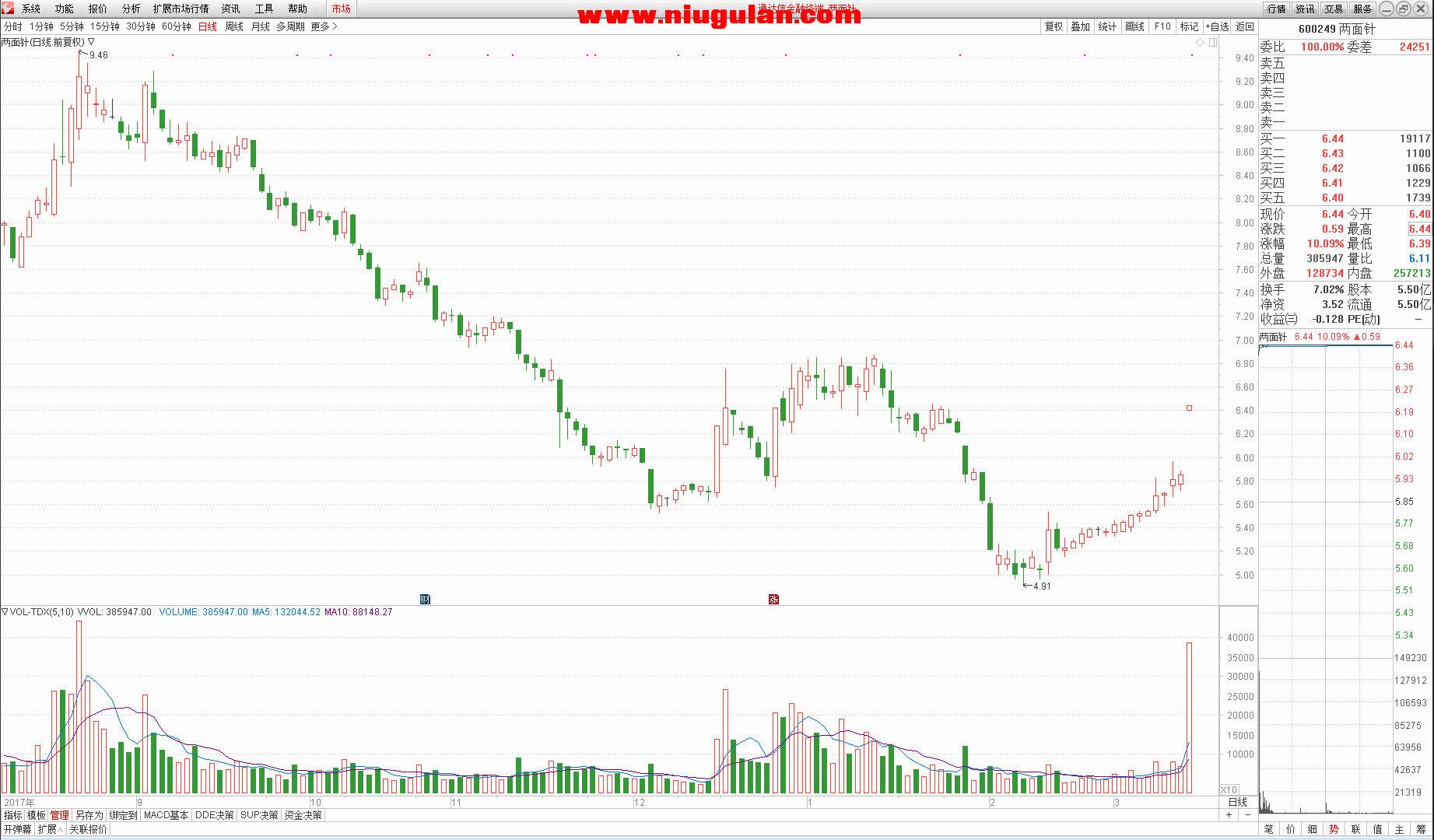
Task: Click the red 张 marker on the chart
Action: click(x=773, y=599)
